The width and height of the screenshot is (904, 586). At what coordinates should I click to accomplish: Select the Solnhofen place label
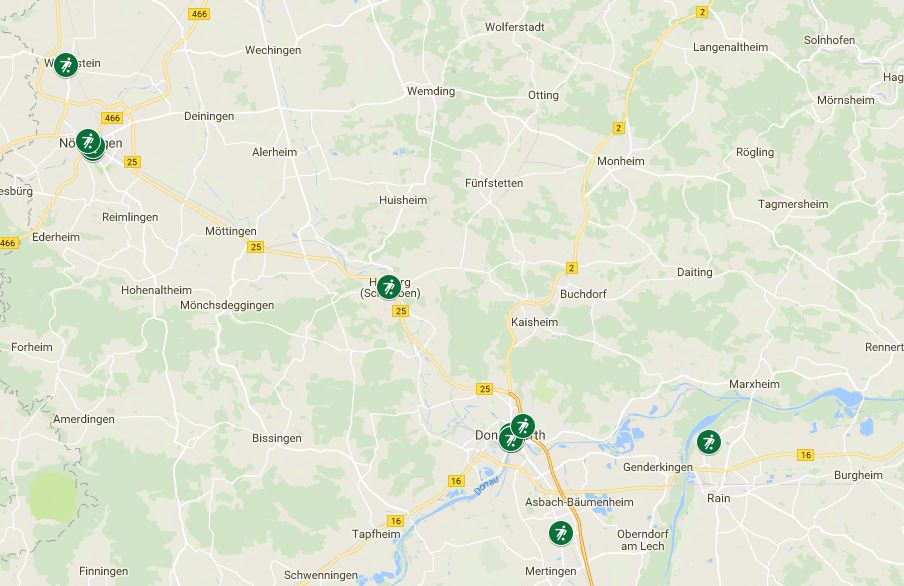click(829, 40)
